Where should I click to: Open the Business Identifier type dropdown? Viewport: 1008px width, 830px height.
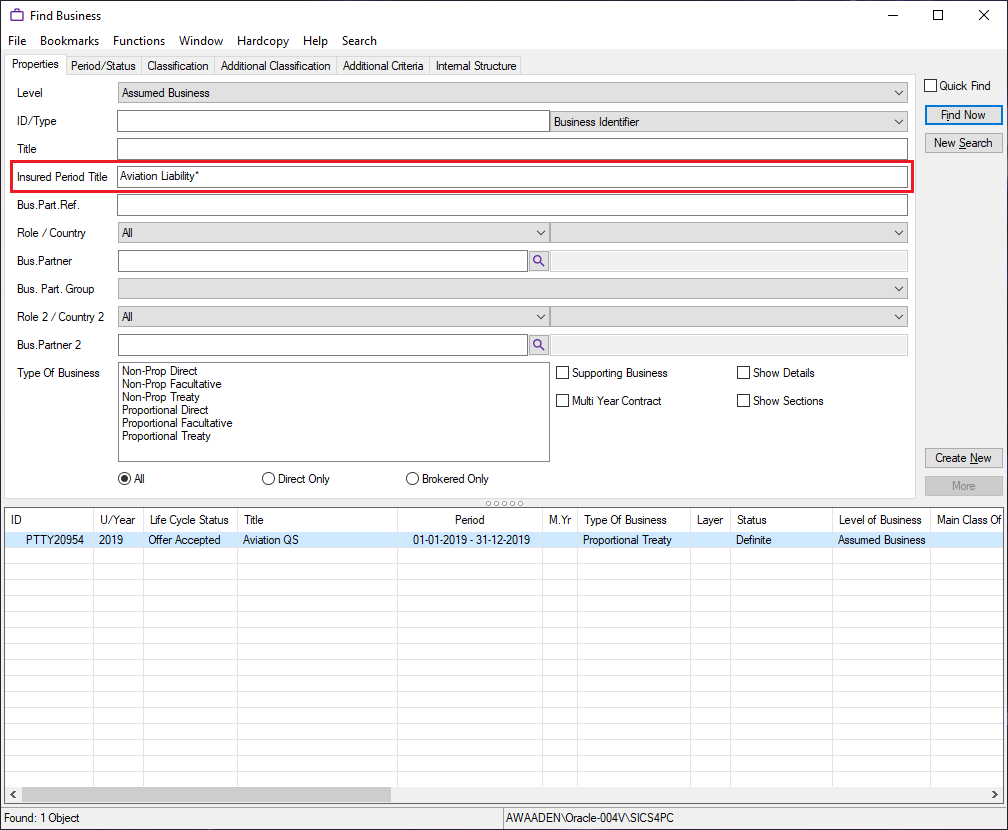point(729,122)
